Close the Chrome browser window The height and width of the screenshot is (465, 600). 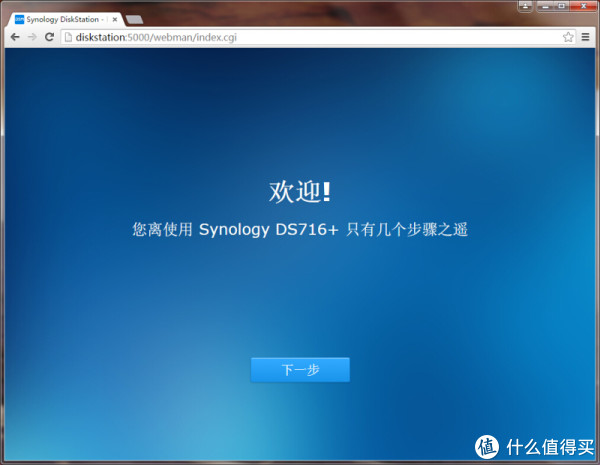tap(582, 8)
